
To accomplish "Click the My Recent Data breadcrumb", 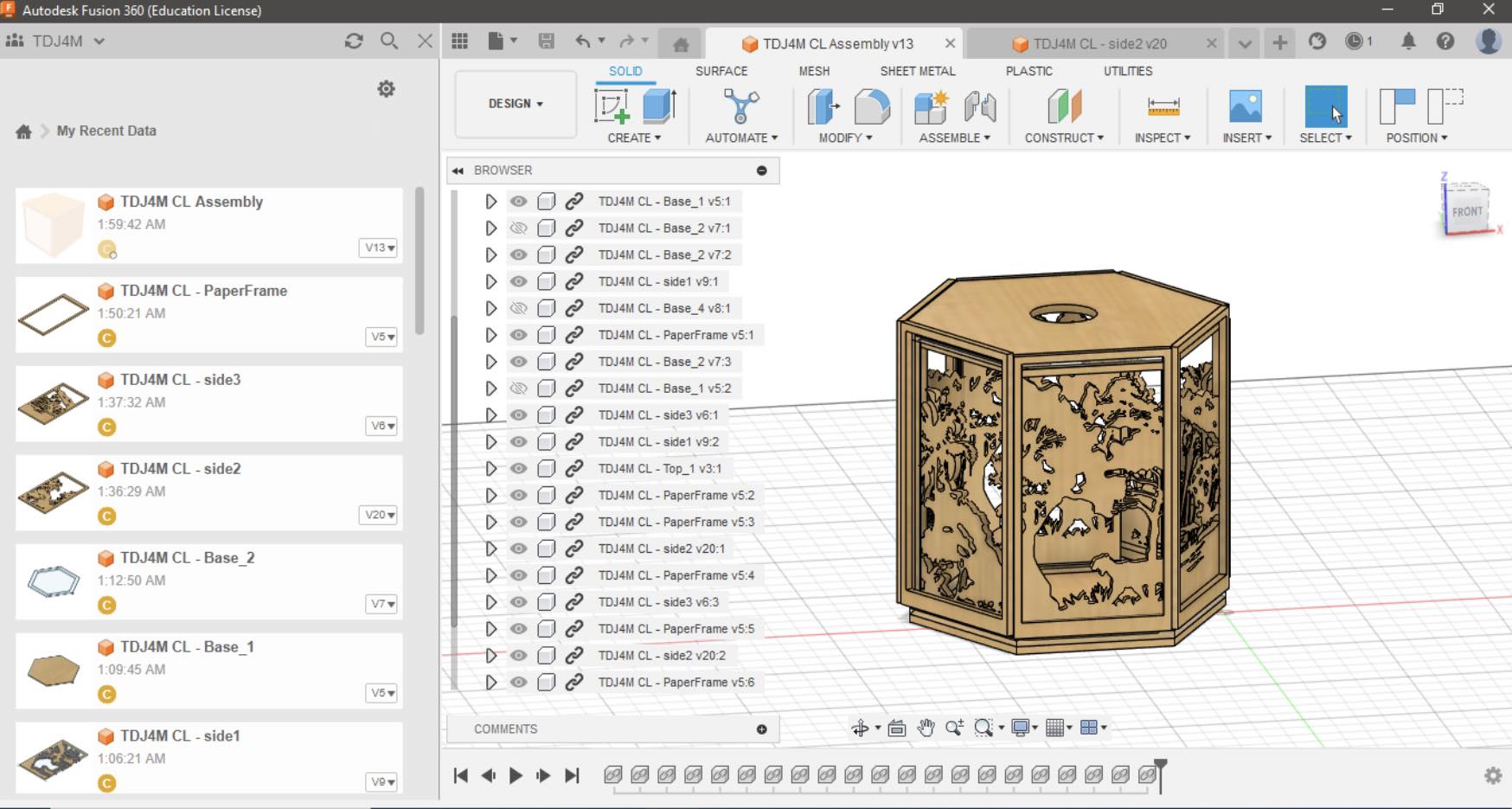I will (106, 131).
